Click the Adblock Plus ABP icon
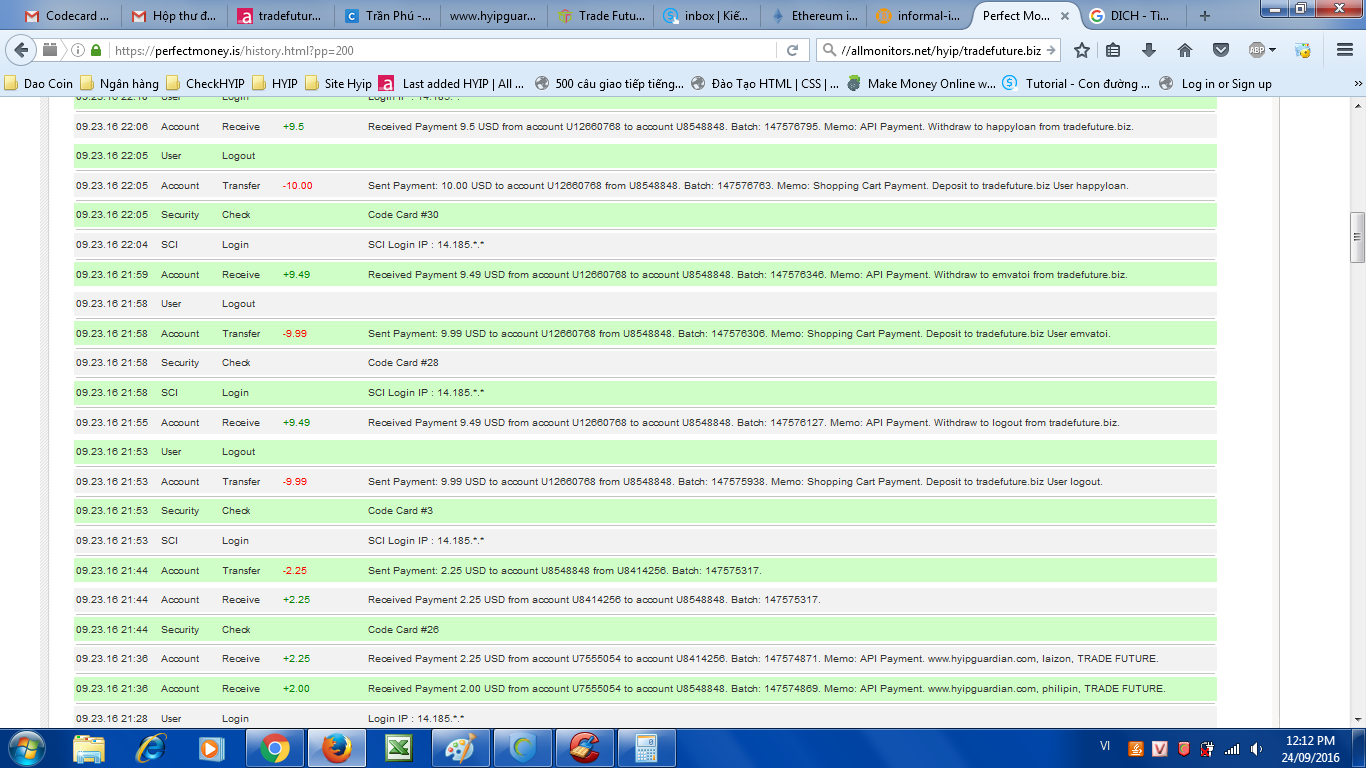1366x768 pixels. tap(1257, 50)
